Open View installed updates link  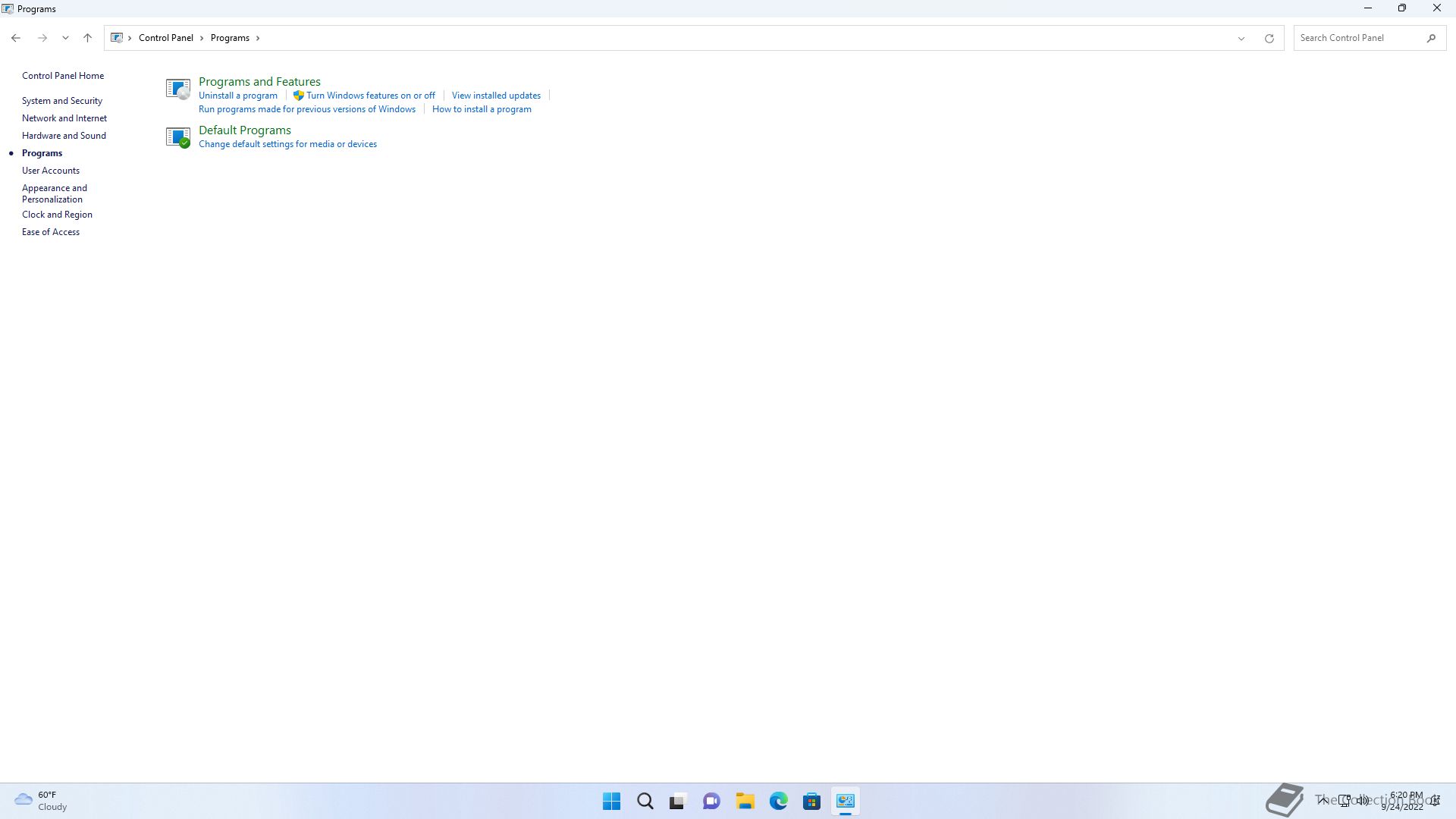pyautogui.click(x=496, y=96)
